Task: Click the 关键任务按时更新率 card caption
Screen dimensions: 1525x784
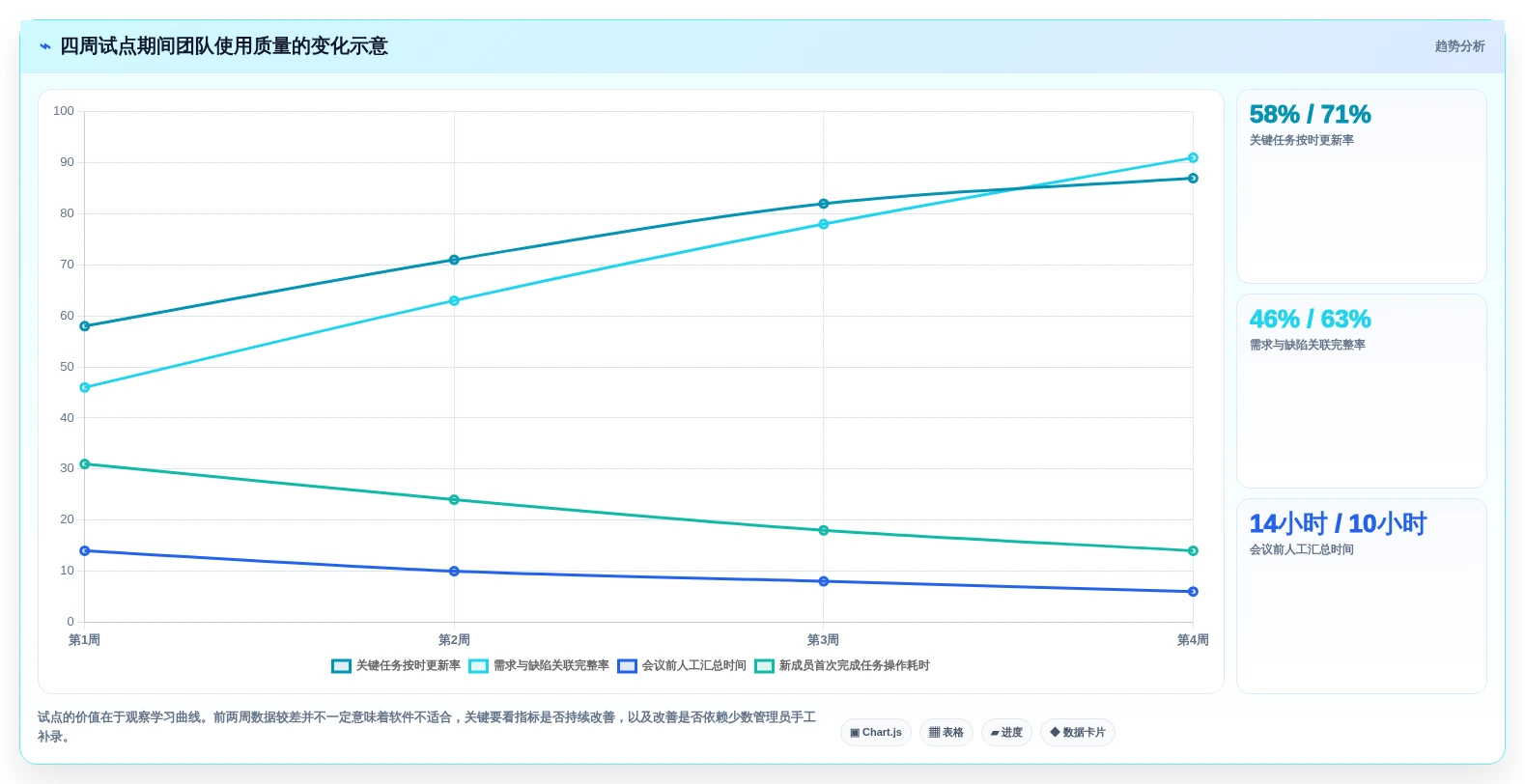Action: [1302, 140]
